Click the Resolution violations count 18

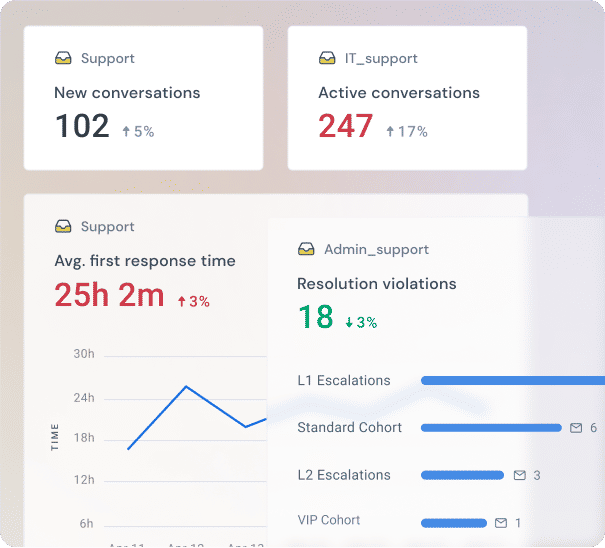316,316
